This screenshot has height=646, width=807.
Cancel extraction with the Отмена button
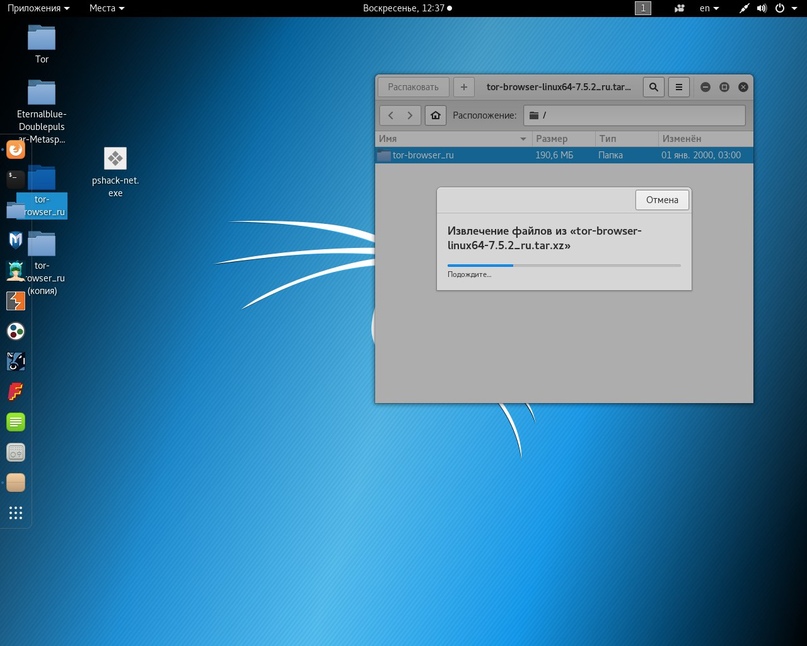(662, 200)
